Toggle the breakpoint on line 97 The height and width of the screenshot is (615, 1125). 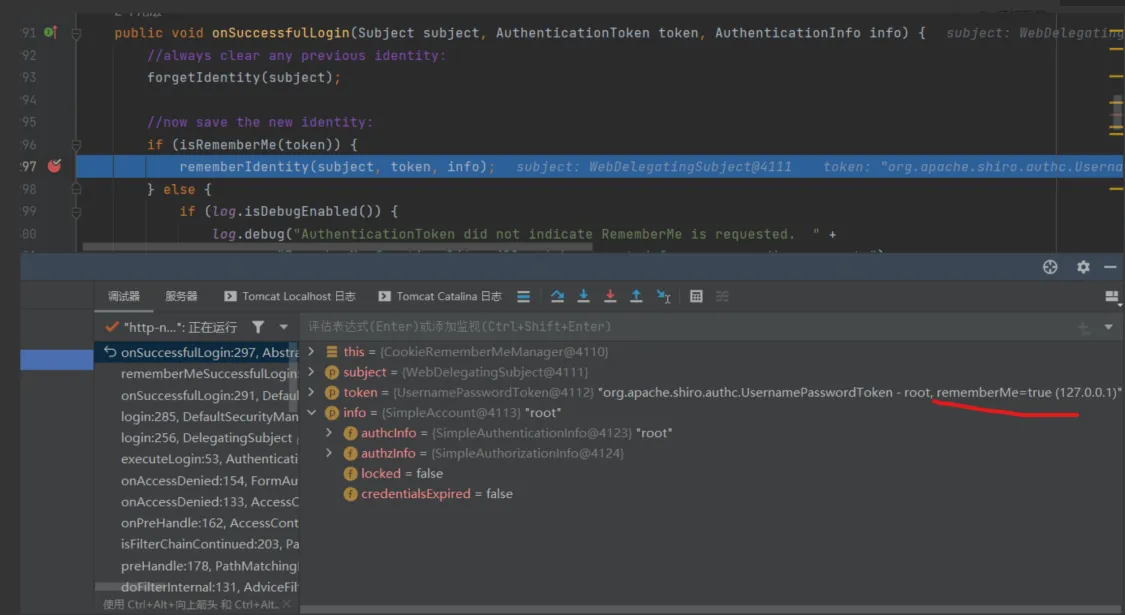(x=55, y=166)
